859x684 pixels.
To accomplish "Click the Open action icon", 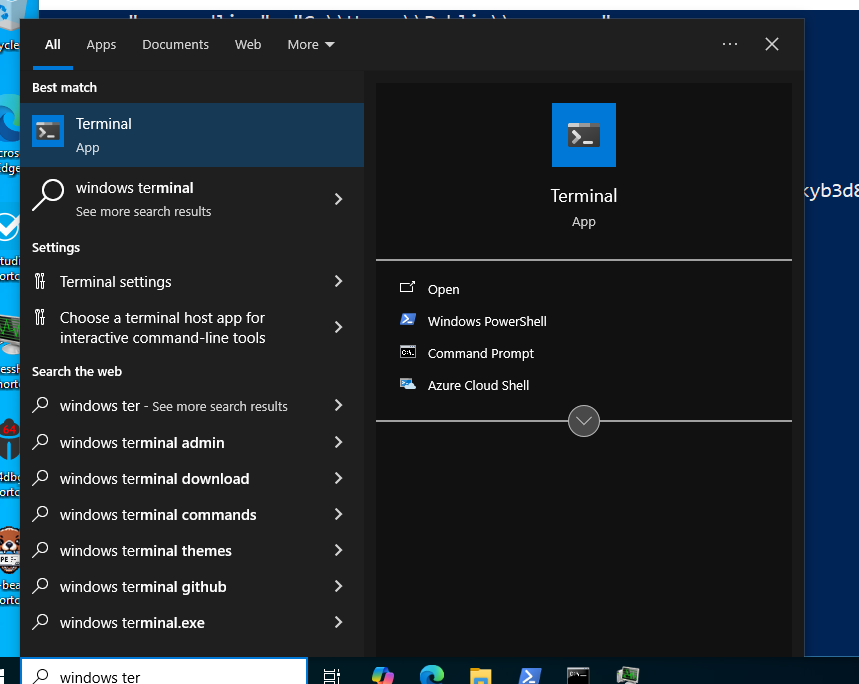I will 408,288.
